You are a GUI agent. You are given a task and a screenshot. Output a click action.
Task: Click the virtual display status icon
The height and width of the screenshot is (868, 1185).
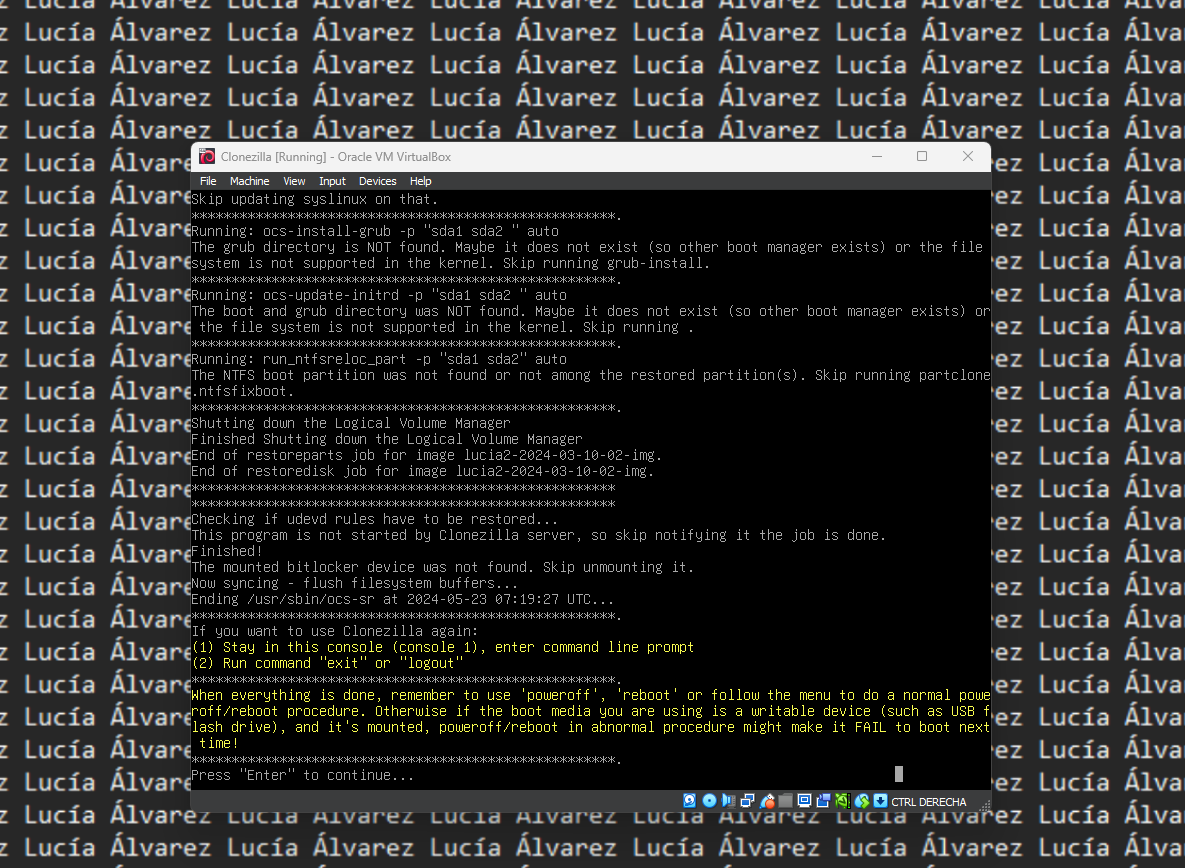tap(804, 801)
